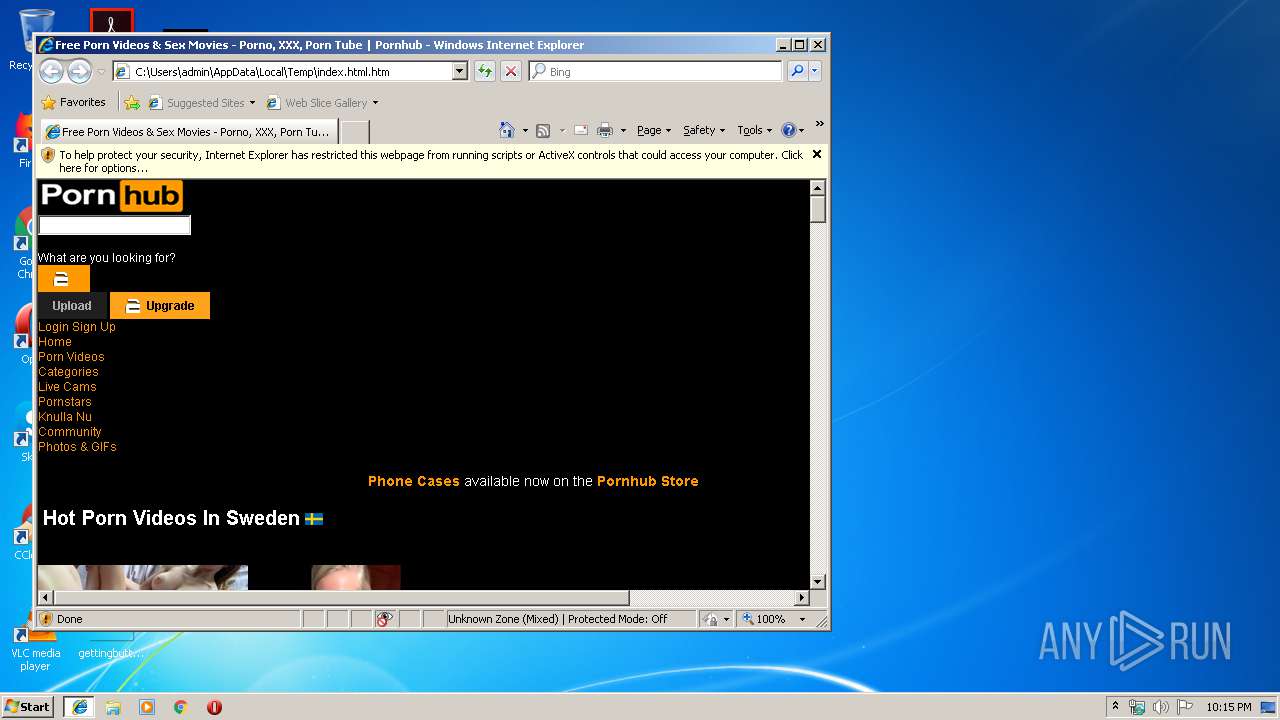Launch Chrome from the taskbar
Viewport: 1280px width, 720px height.
click(181, 707)
